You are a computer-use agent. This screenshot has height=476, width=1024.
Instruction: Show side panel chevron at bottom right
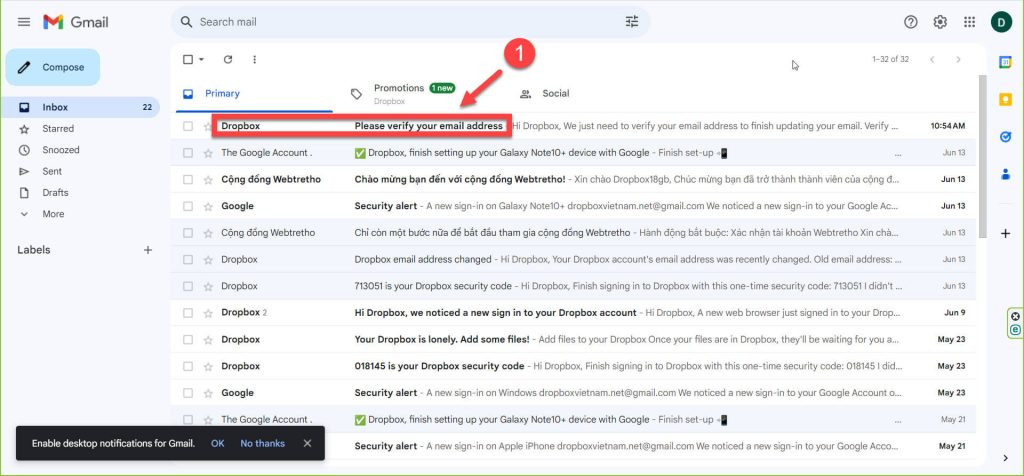[1005, 458]
